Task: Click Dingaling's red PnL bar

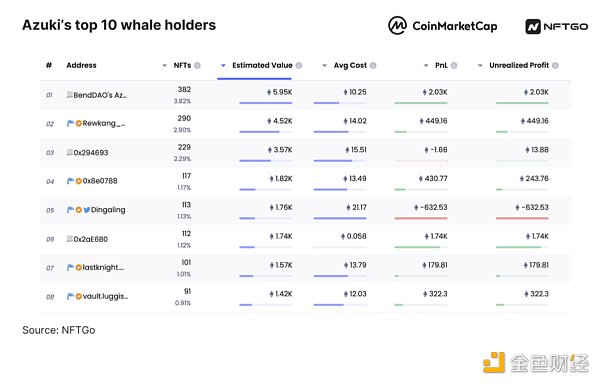Action: pos(421,218)
